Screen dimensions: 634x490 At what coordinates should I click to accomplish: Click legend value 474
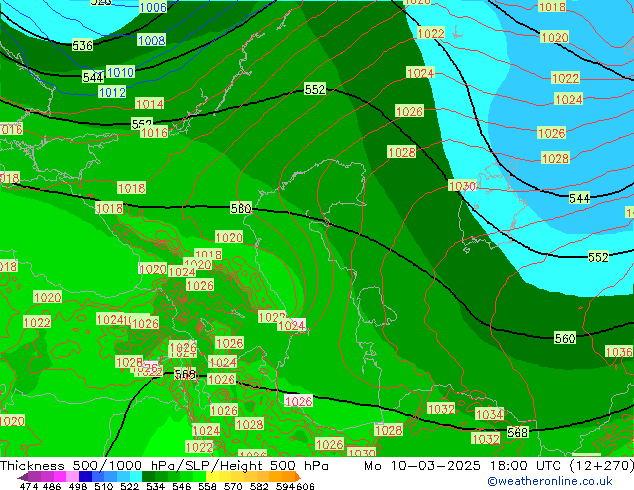pos(29,486)
